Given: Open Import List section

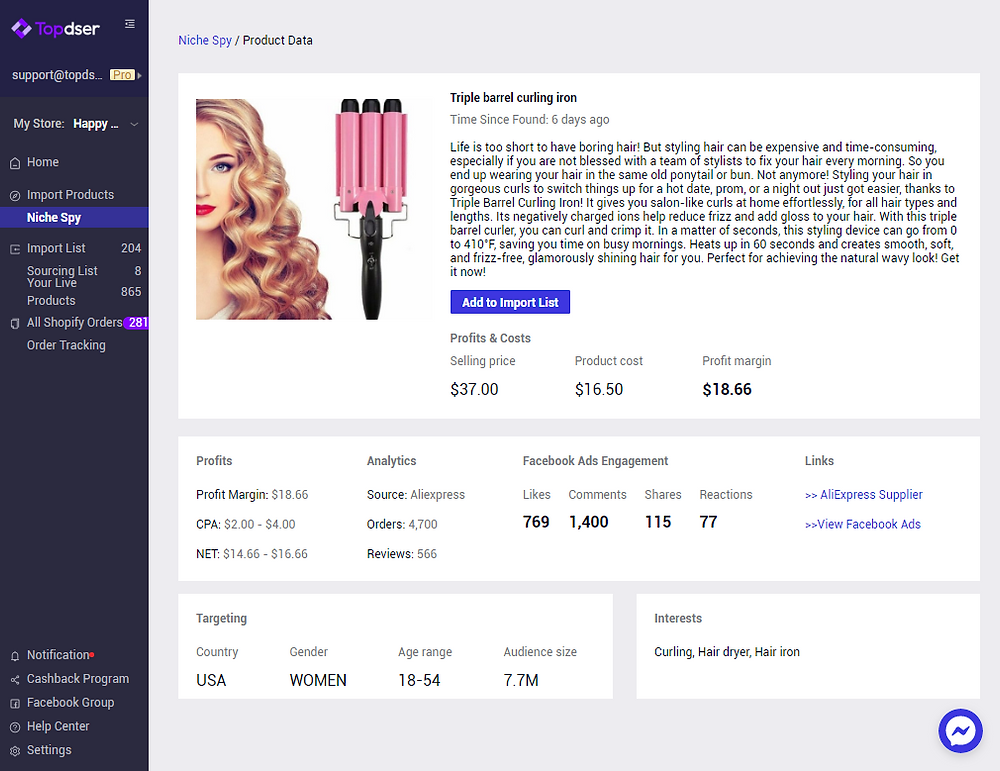Looking at the screenshot, I should tap(56, 248).
